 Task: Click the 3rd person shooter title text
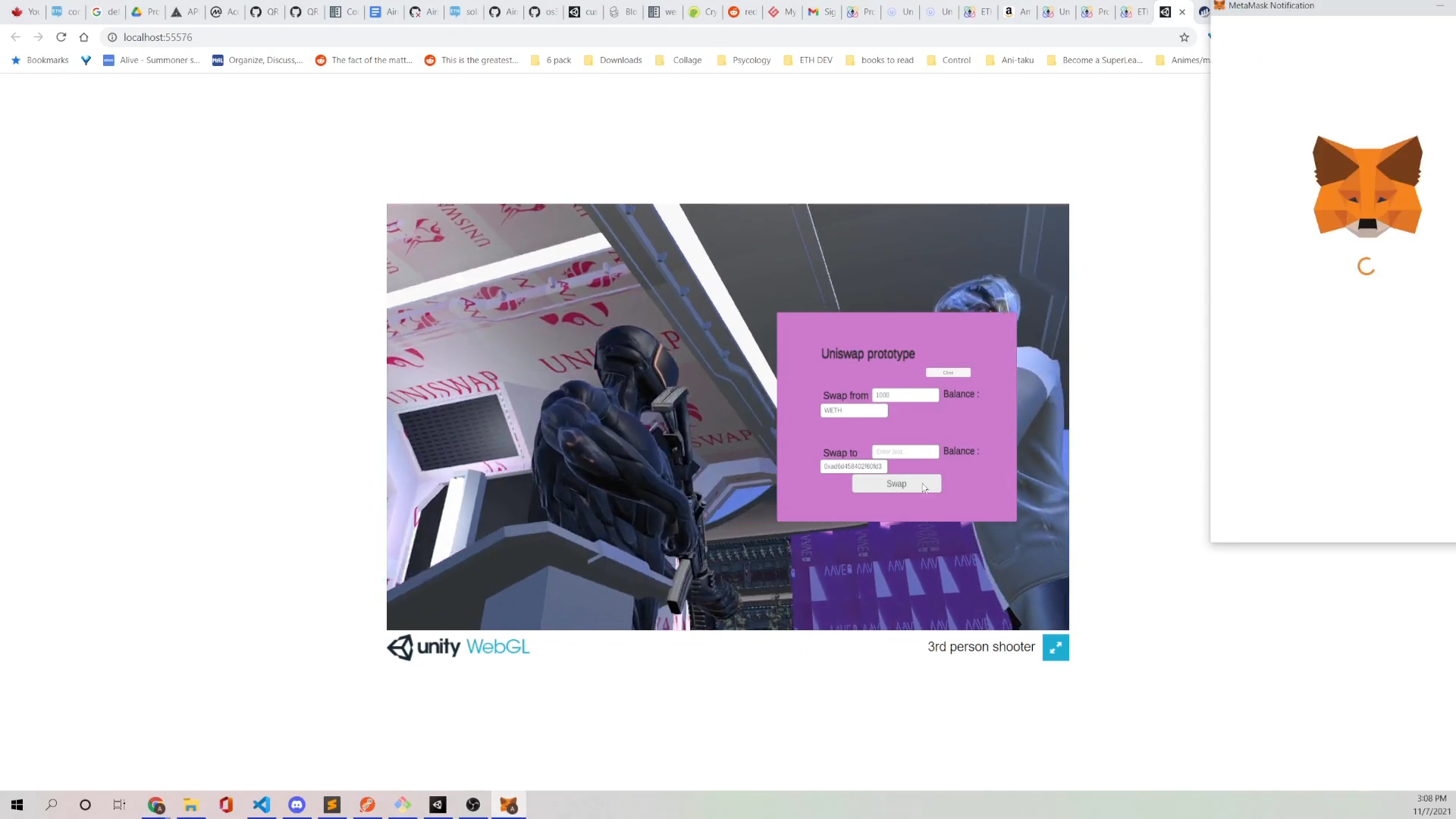981,647
